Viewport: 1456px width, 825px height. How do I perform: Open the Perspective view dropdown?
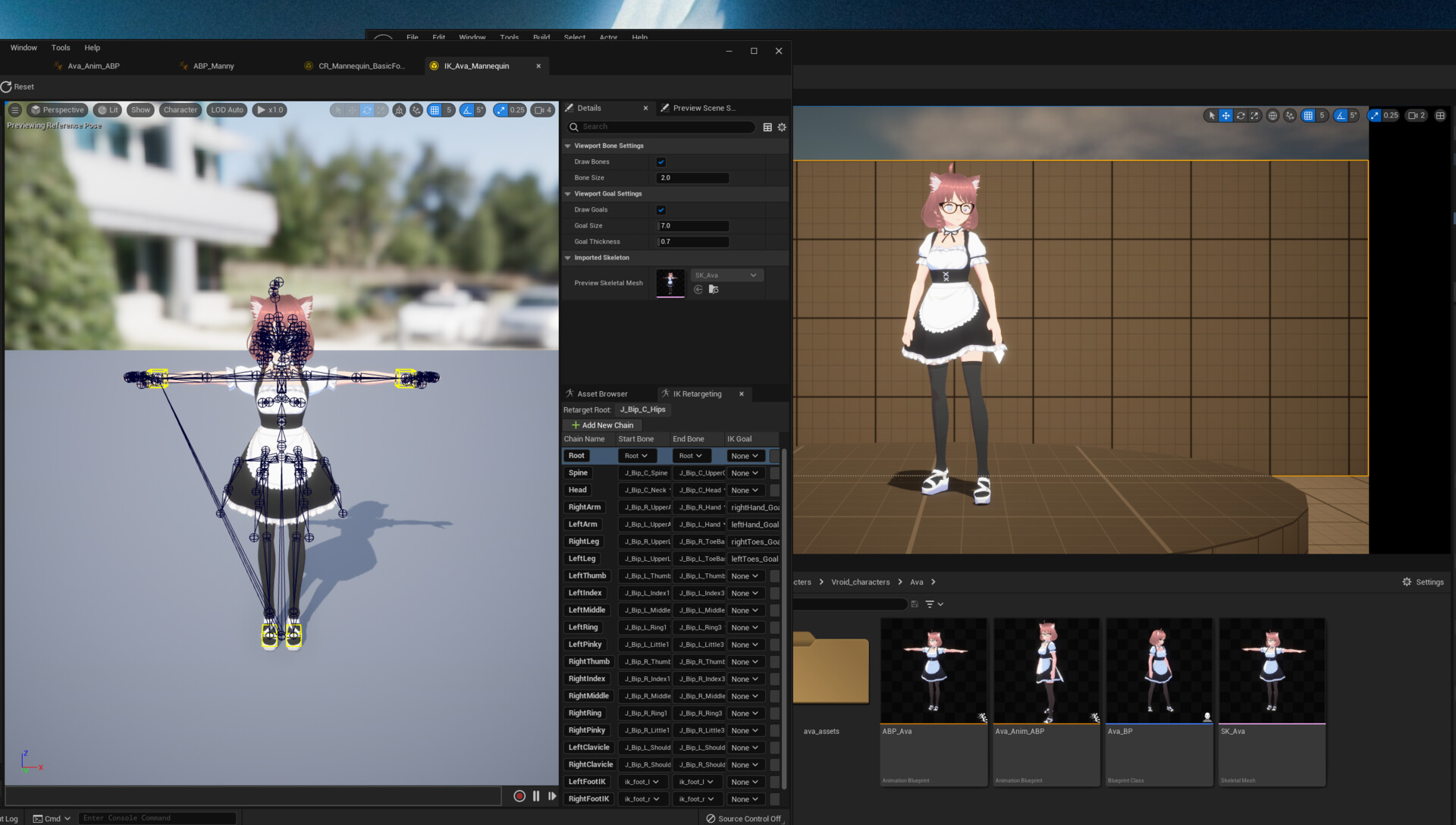(57, 110)
